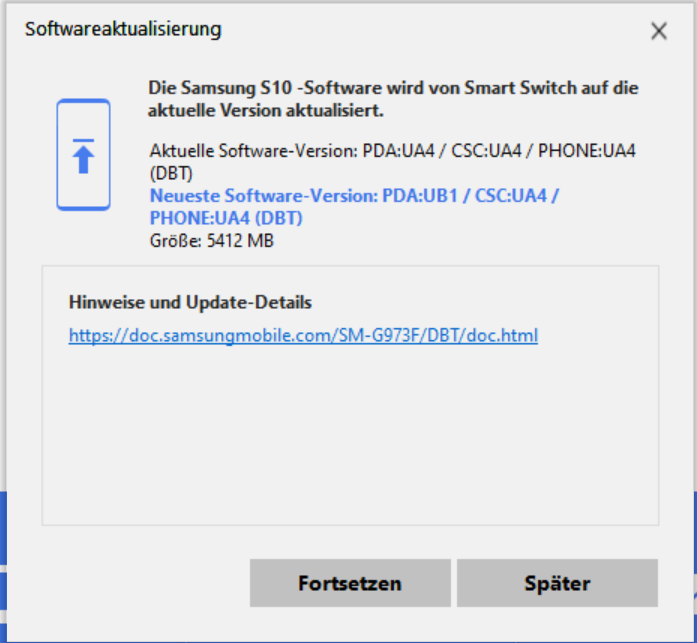Click the Hinweise und Update-Details heading

190,303
